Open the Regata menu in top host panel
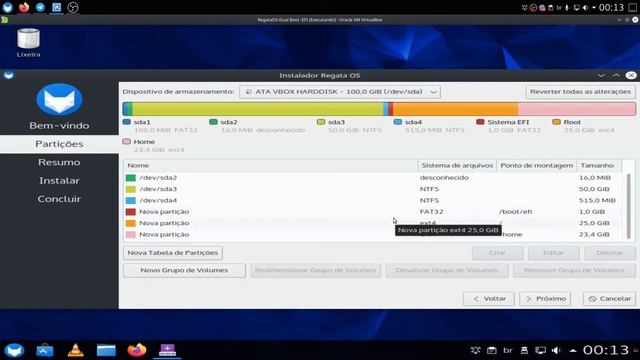The height and width of the screenshot is (360, 640). (7, 7)
